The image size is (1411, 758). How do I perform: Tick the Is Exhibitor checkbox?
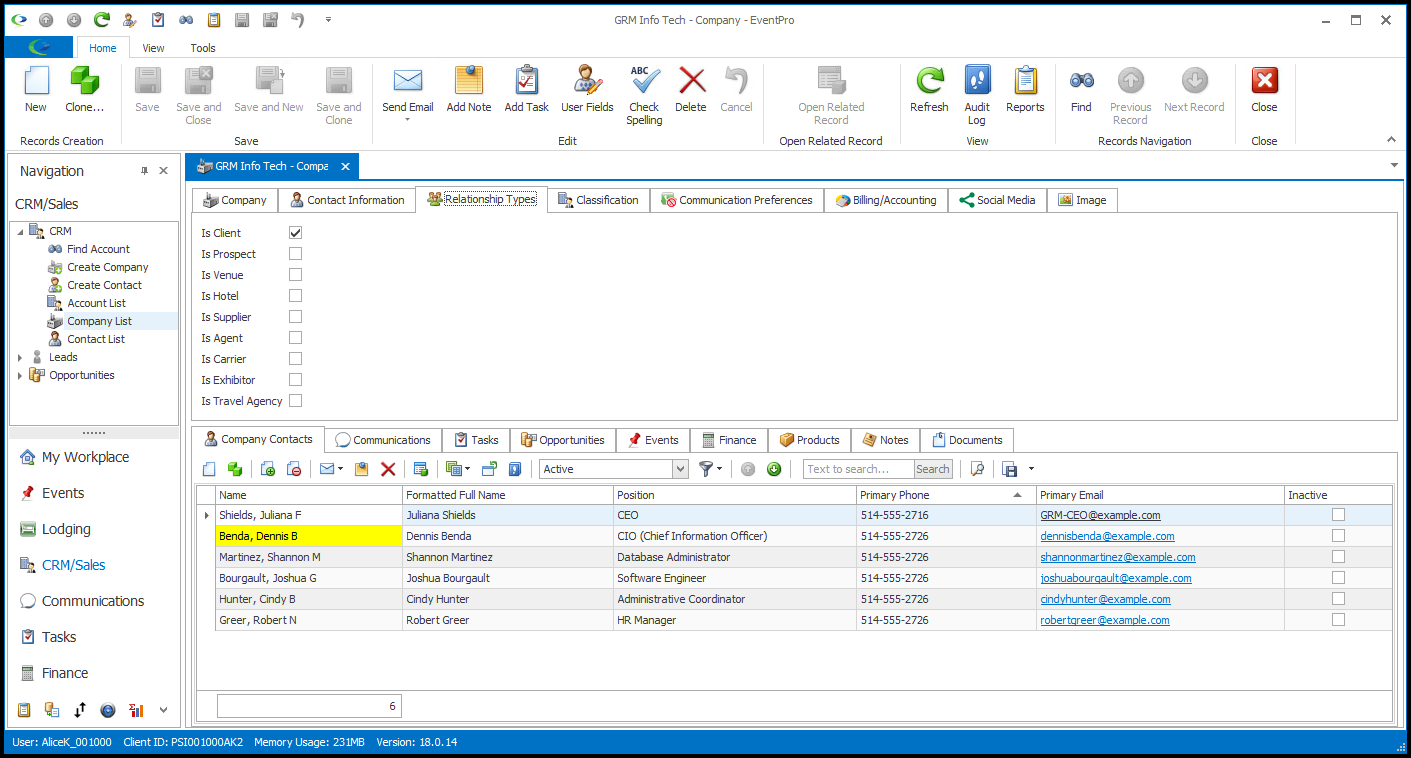coord(295,380)
